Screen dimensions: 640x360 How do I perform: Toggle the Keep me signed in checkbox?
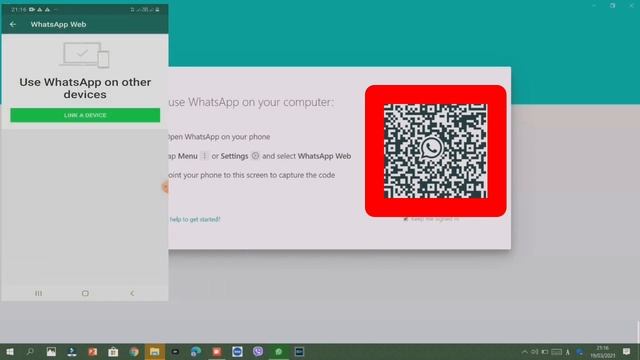pyautogui.click(x=405, y=219)
